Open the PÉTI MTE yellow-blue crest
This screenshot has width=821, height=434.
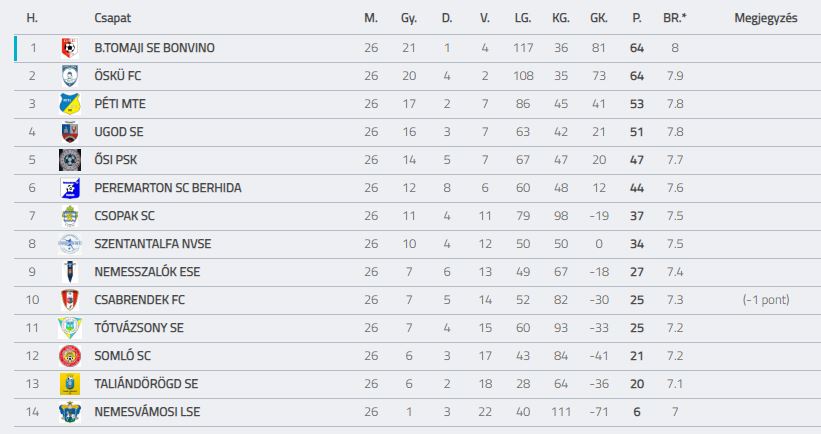[x=70, y=104]
